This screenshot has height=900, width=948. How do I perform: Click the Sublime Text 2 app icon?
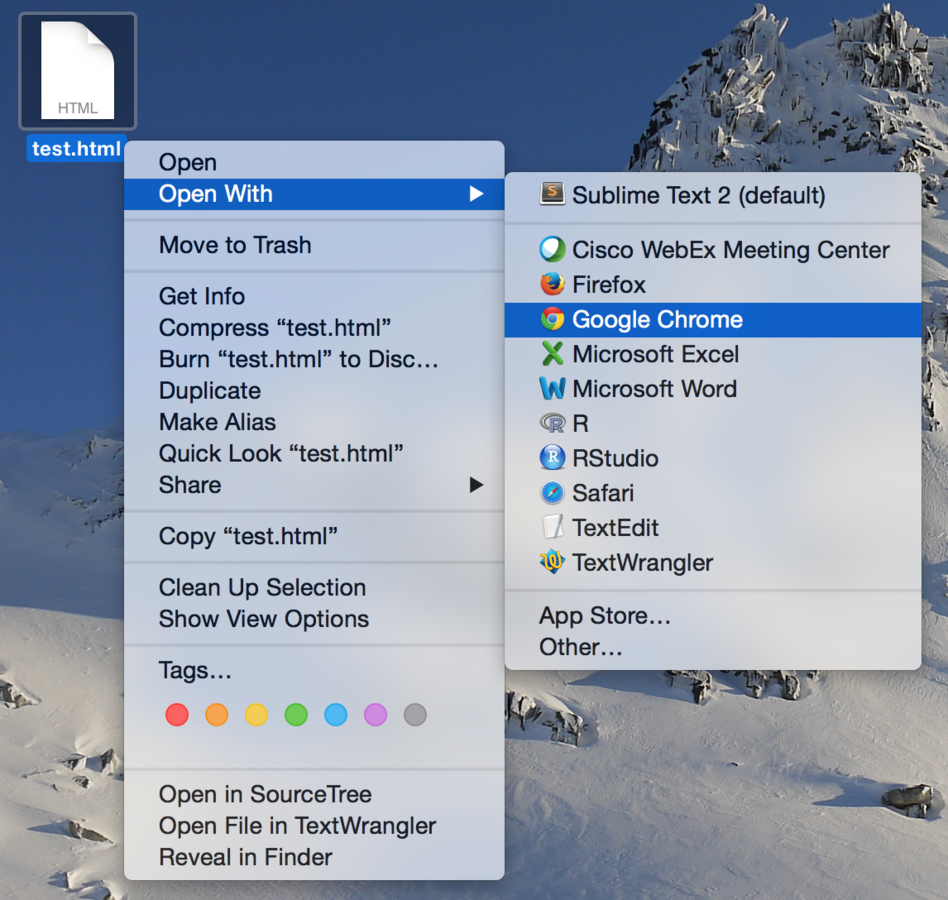pos(552,194)
